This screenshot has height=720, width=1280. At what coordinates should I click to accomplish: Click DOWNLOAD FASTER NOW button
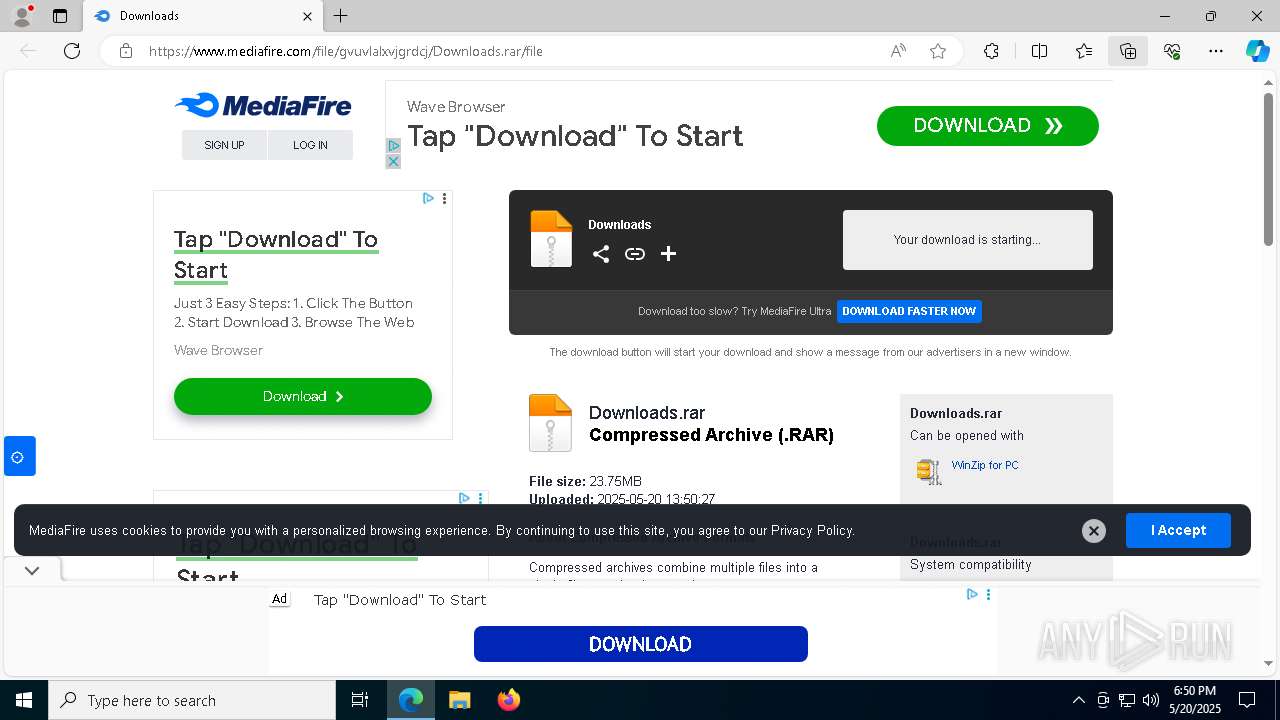tap(909, 311)
